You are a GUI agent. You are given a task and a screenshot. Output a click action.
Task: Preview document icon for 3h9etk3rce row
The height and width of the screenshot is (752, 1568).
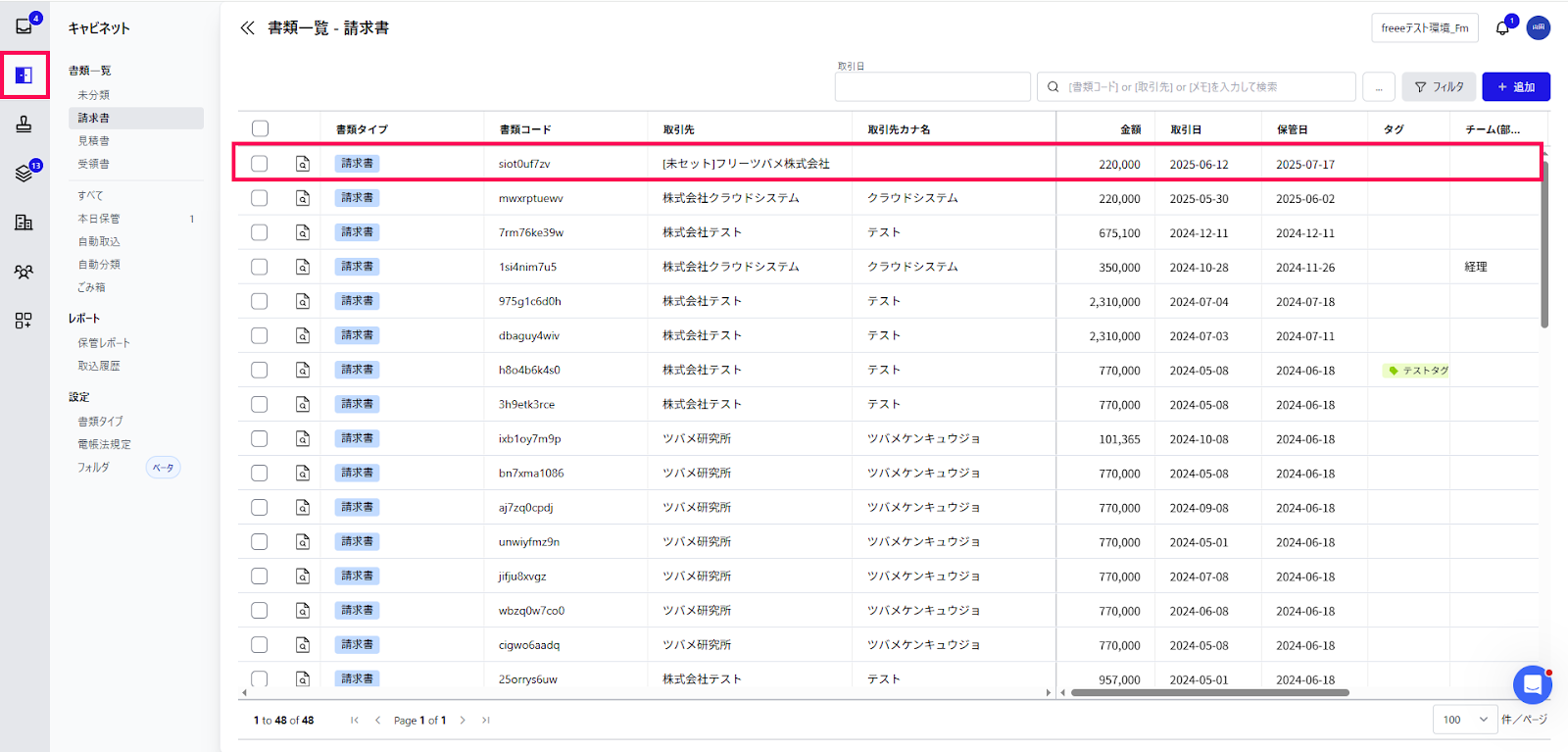303,404
